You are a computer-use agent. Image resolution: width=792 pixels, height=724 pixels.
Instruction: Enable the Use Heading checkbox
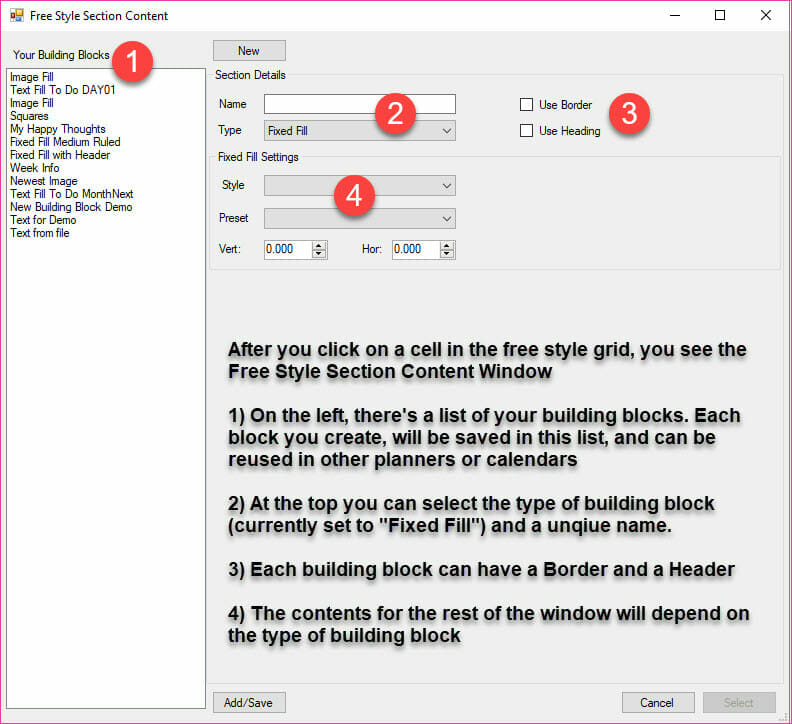[526, 130]
